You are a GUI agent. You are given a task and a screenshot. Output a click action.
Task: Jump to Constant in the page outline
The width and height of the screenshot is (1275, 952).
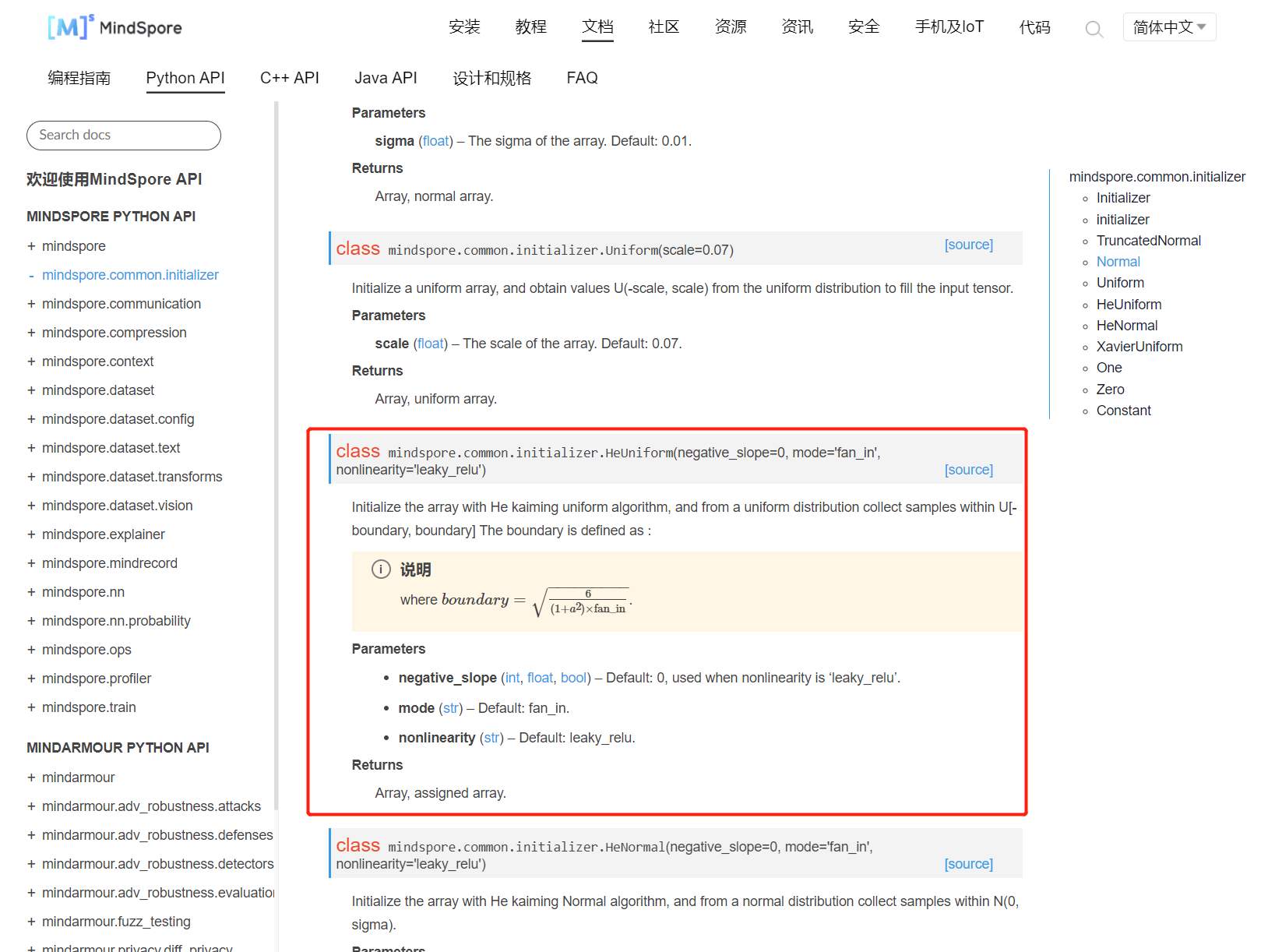click(x=1124, y=411)
